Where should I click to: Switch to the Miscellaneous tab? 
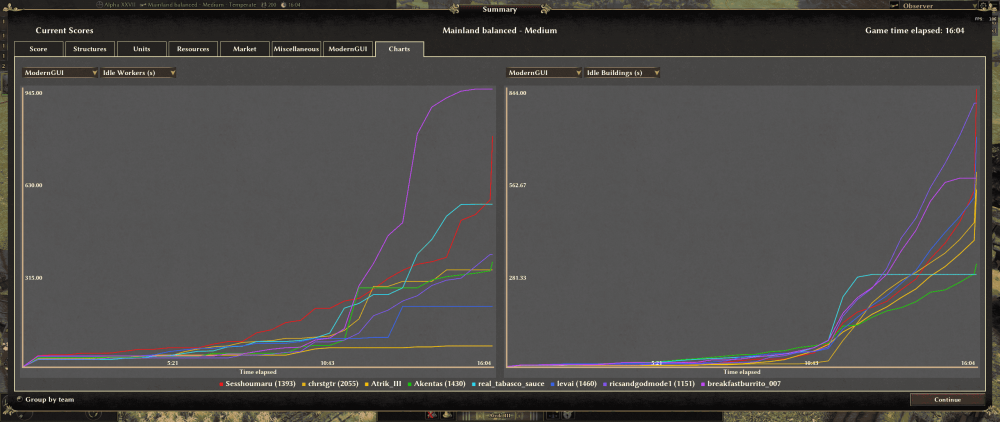point(297,49)
